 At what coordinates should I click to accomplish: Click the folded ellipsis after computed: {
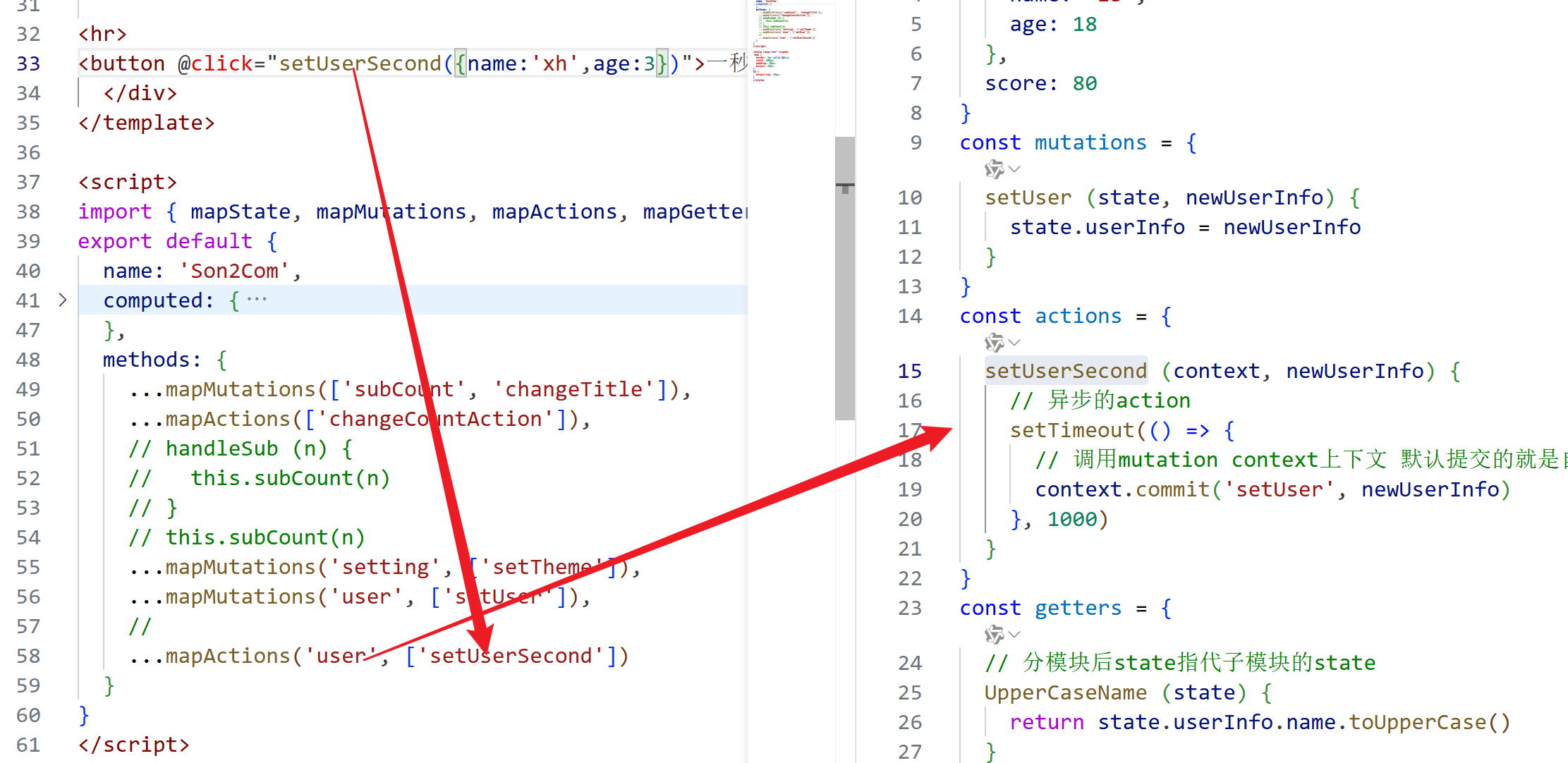pos(257,300)
